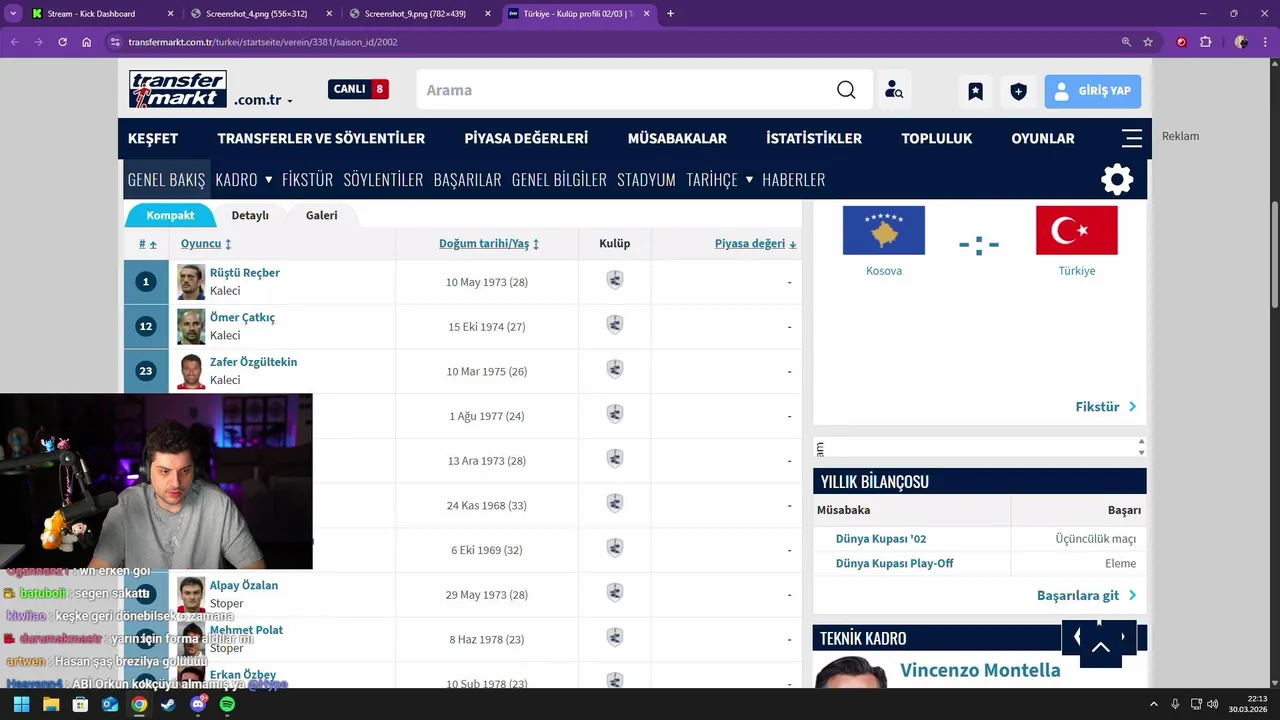Go to Chrome home page button
Viewport: 1280px width, 720px height.
click(87, 42)
